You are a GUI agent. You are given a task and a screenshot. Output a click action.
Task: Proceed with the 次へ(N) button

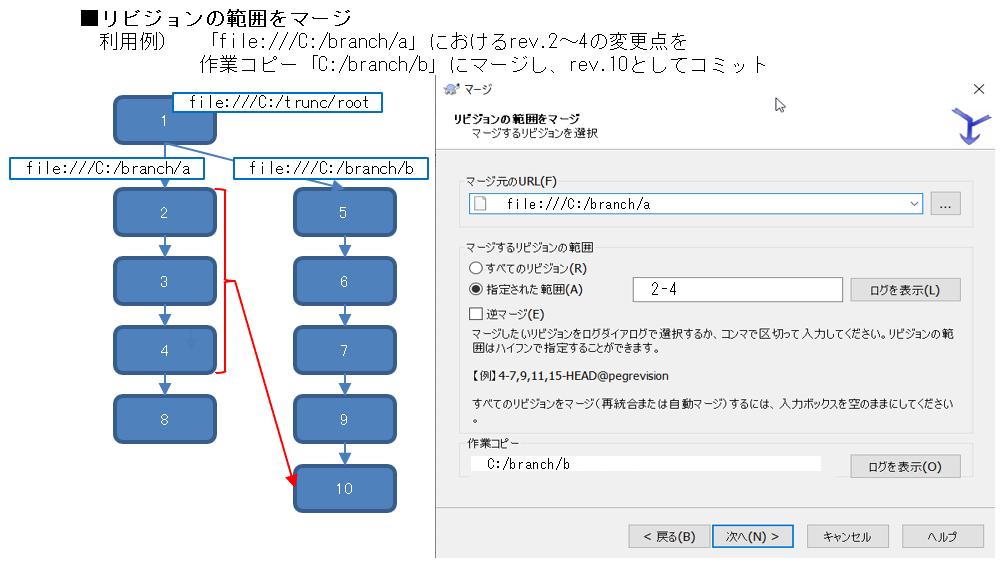pyautogui.click(x=752, y=537)
